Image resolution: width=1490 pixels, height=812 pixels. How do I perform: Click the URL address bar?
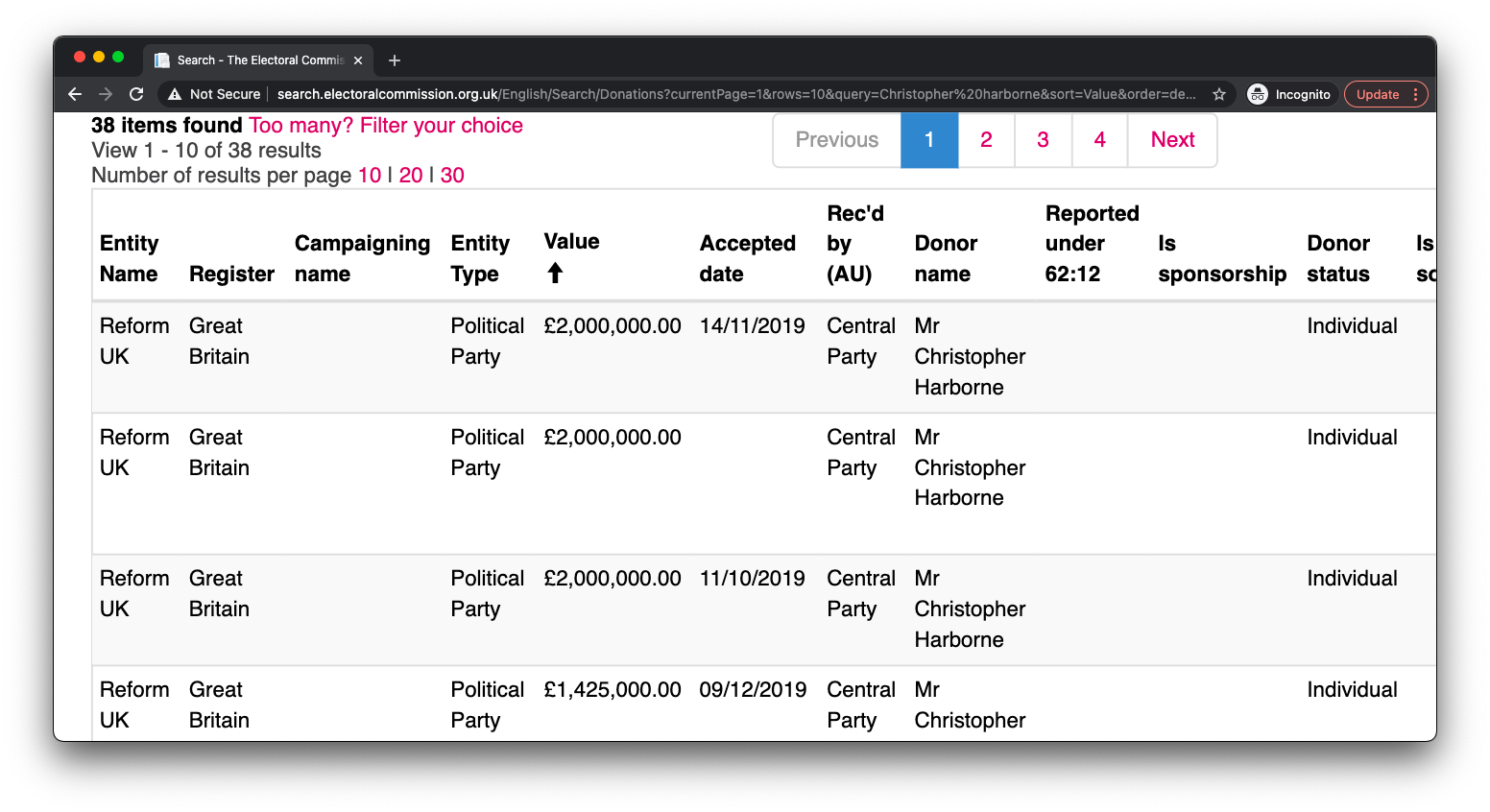pyautogui.click(x=736, y=94)
